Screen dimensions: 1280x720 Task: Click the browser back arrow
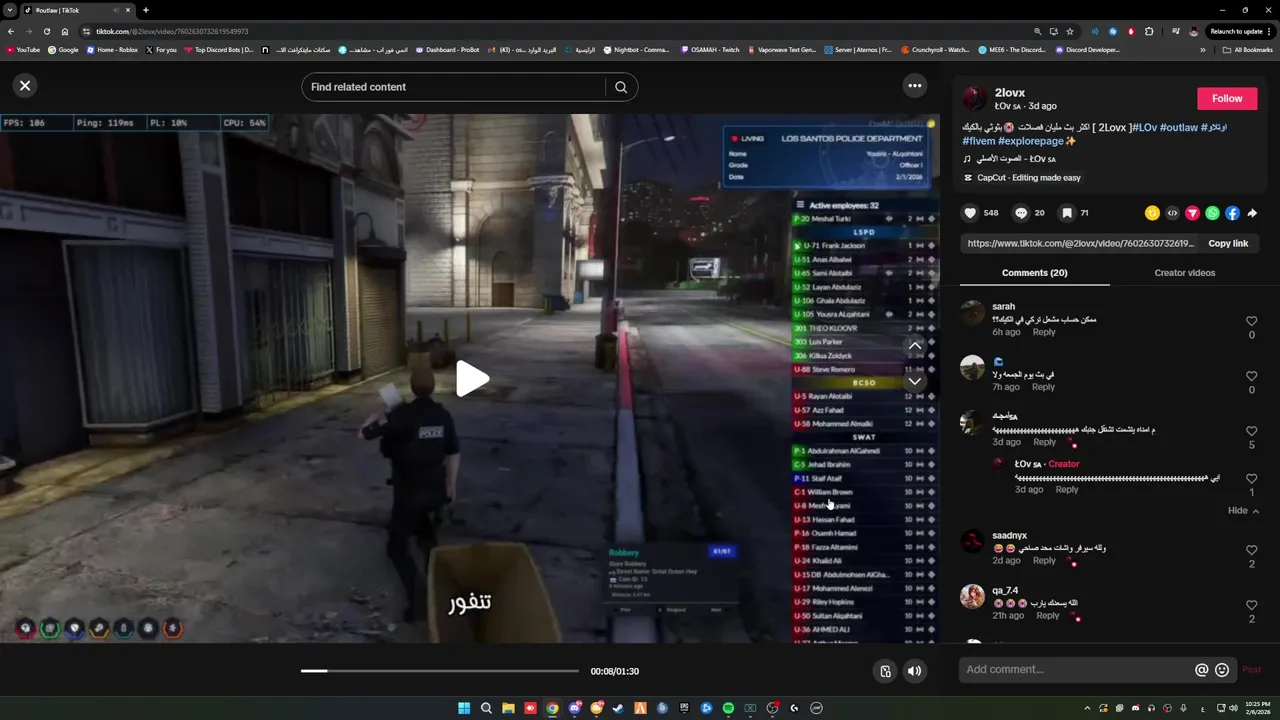[x=11, y=31]
